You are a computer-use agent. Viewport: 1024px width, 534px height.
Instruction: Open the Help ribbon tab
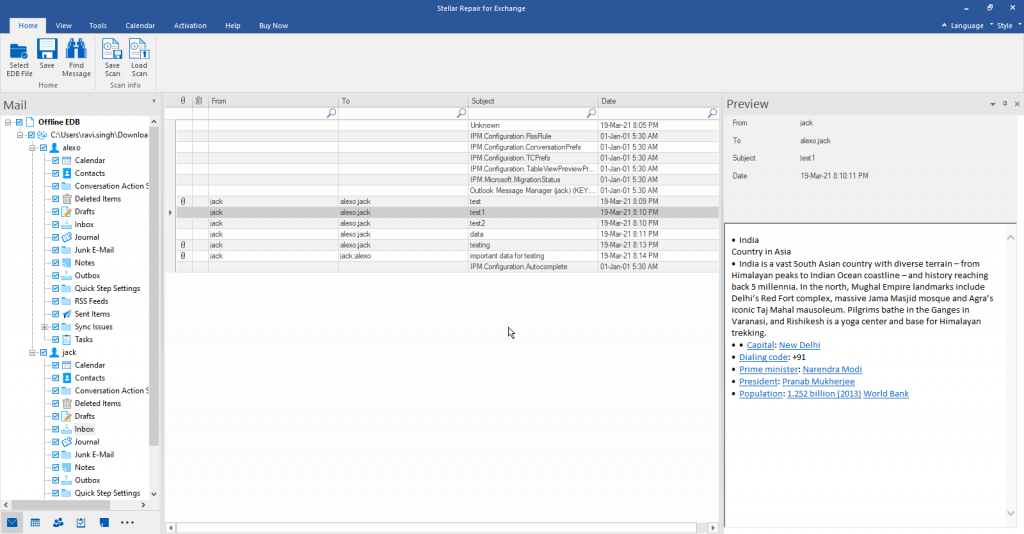pos(232,25)
